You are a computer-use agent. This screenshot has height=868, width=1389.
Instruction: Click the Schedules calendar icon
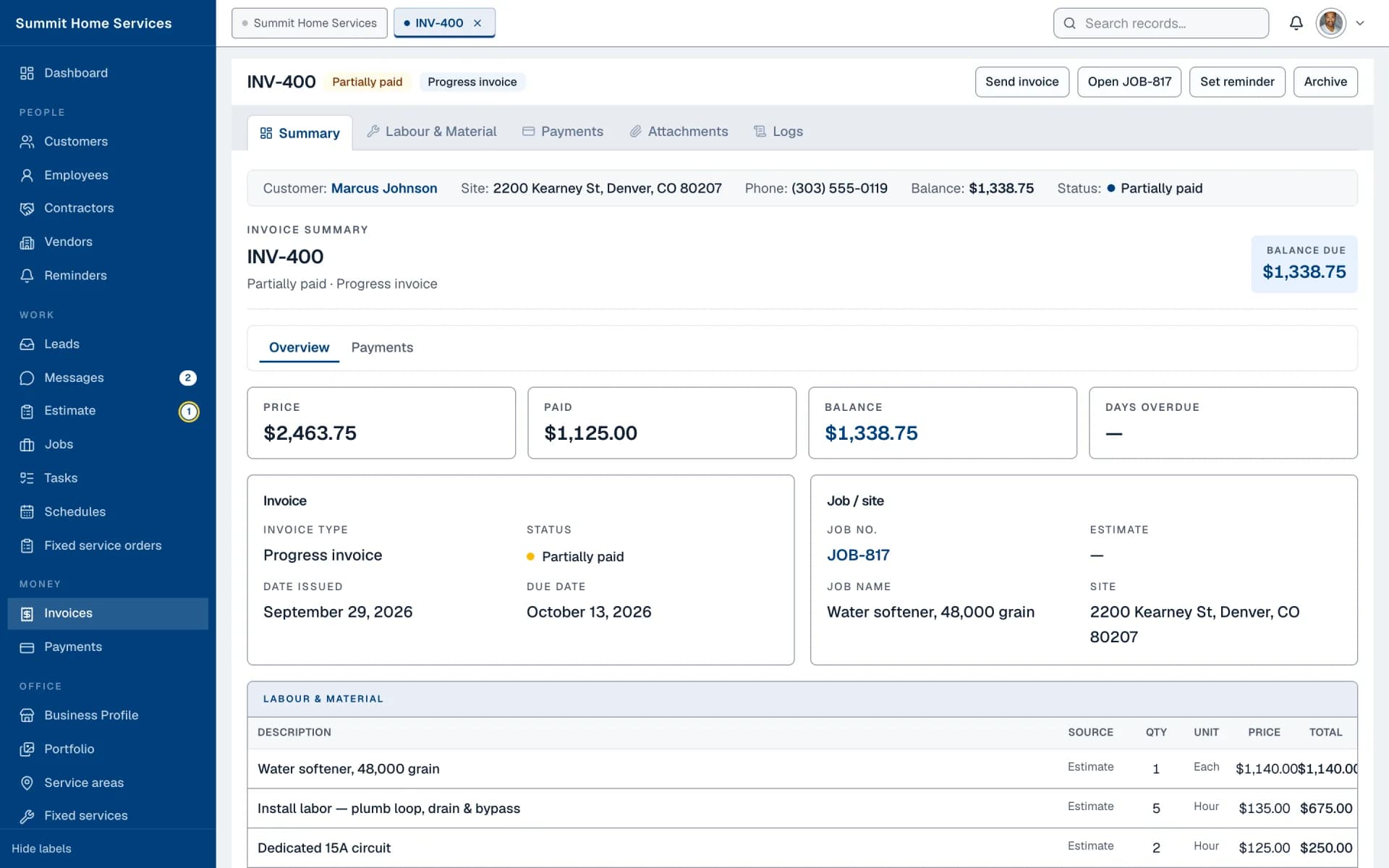pos(27,512)
